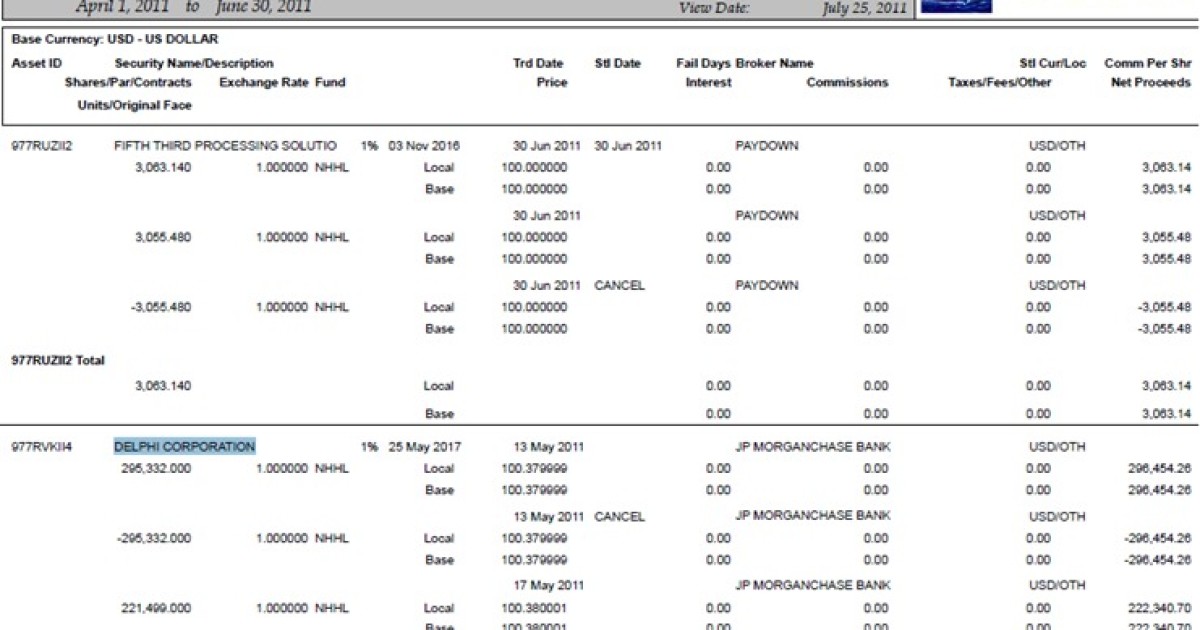Image resolution: width=1200 pixels, height=630 pixels.
Task: Click the Exchange Rate header
Action: tap(264, 82)
